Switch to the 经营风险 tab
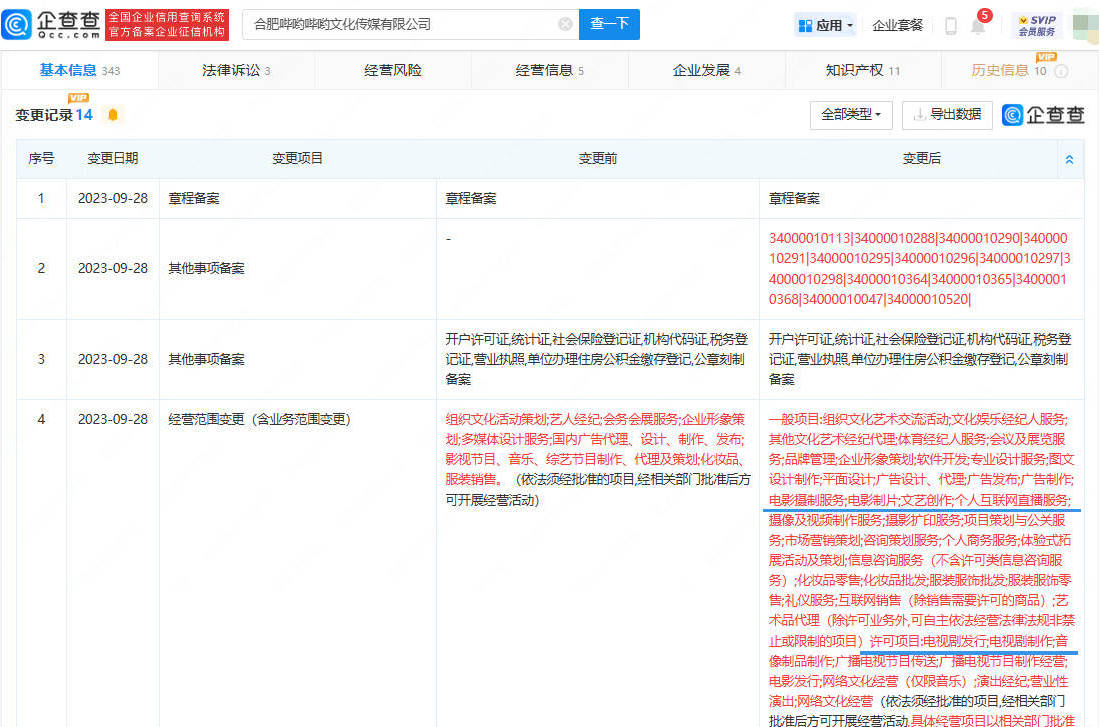Image resolution: width=1099 pixels, height=727 pixels. pos(393,70)
